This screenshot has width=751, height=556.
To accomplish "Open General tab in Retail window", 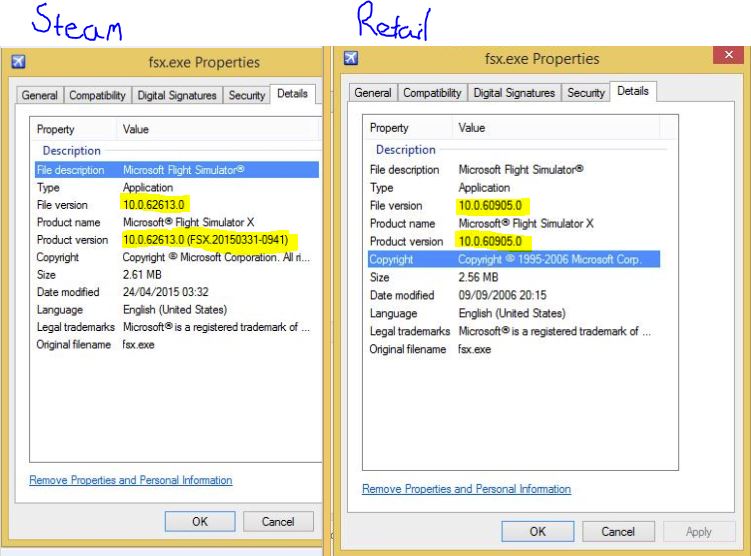I will coord(373,92).
